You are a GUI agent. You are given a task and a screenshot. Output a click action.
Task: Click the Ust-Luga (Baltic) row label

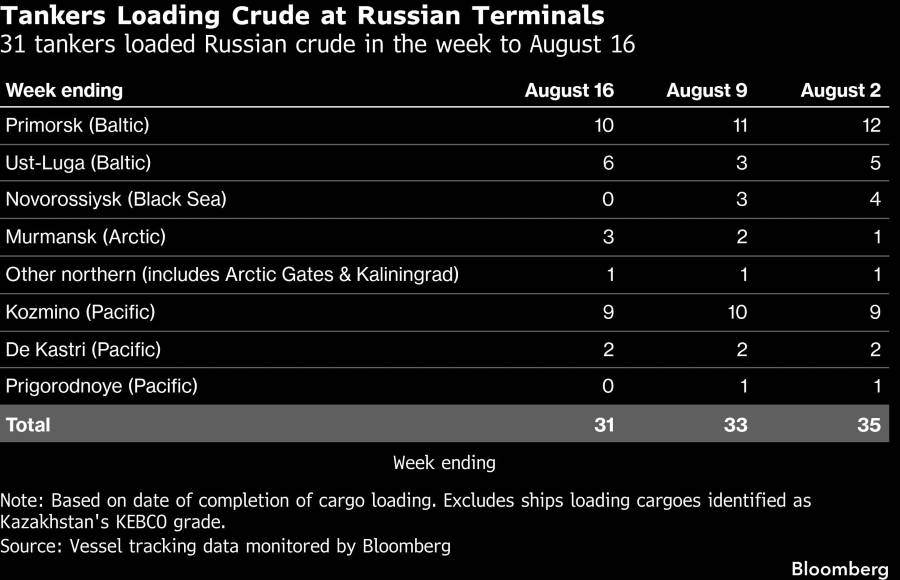coord(78,163)
